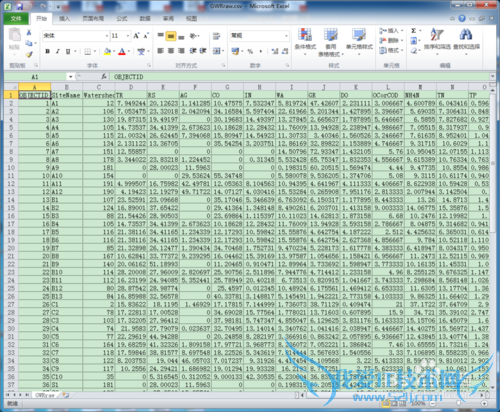Screen dimensions: 500x412
Task: Toggle Underline formatting
Action: (68, 51)
